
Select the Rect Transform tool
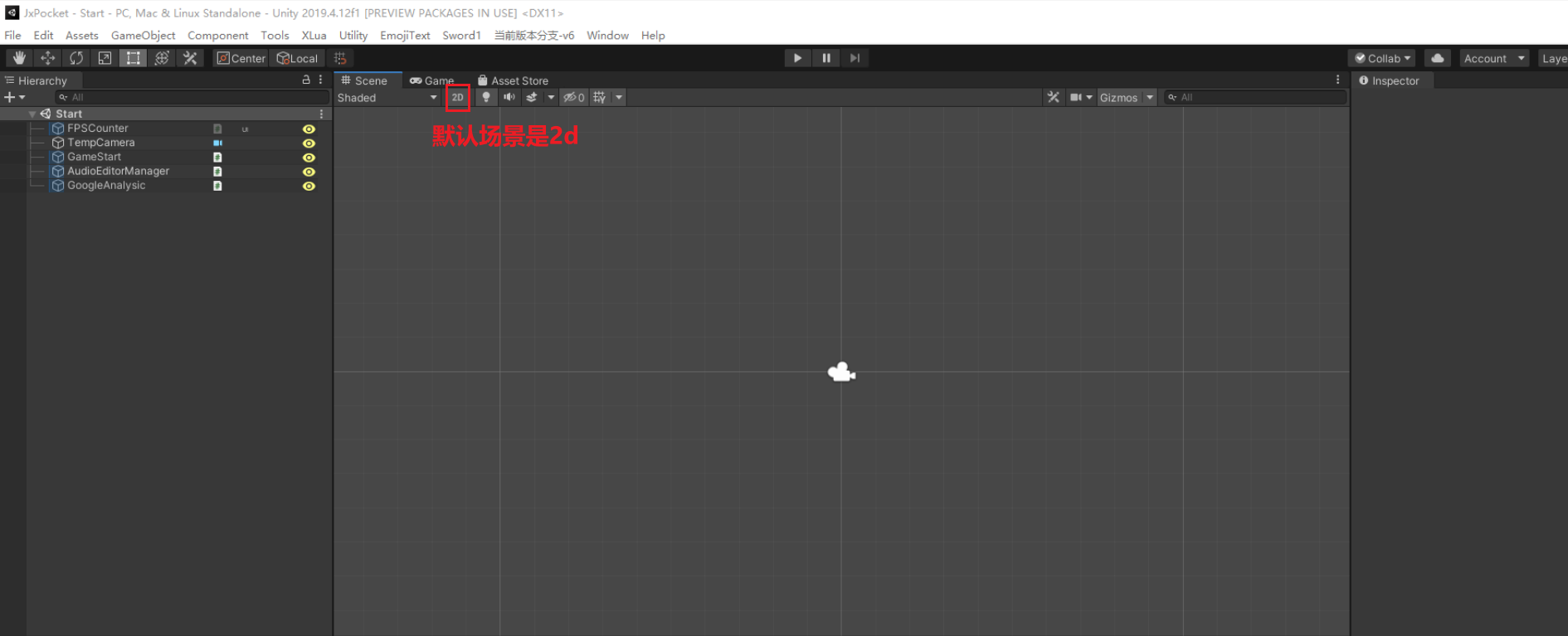pos(133,58)
